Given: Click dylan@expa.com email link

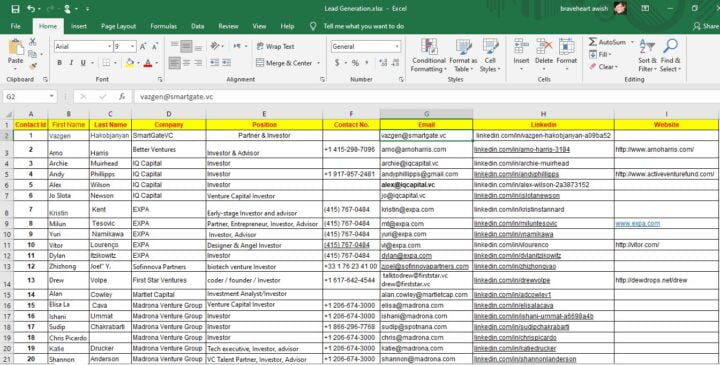Looking at the screenshot, I should coord(406,255).
